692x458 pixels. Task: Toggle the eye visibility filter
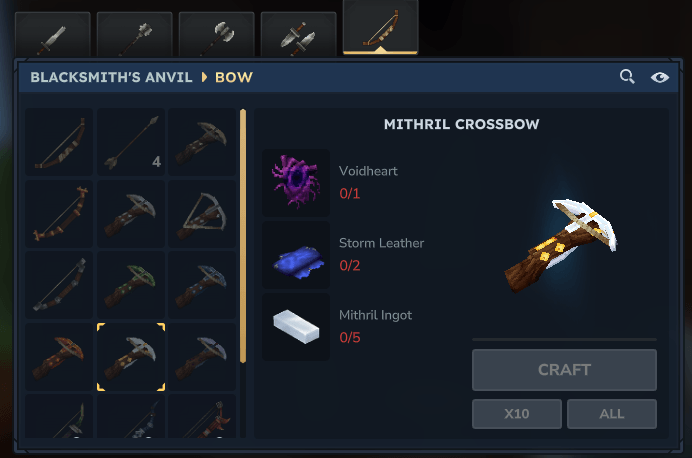click(660, 77)
